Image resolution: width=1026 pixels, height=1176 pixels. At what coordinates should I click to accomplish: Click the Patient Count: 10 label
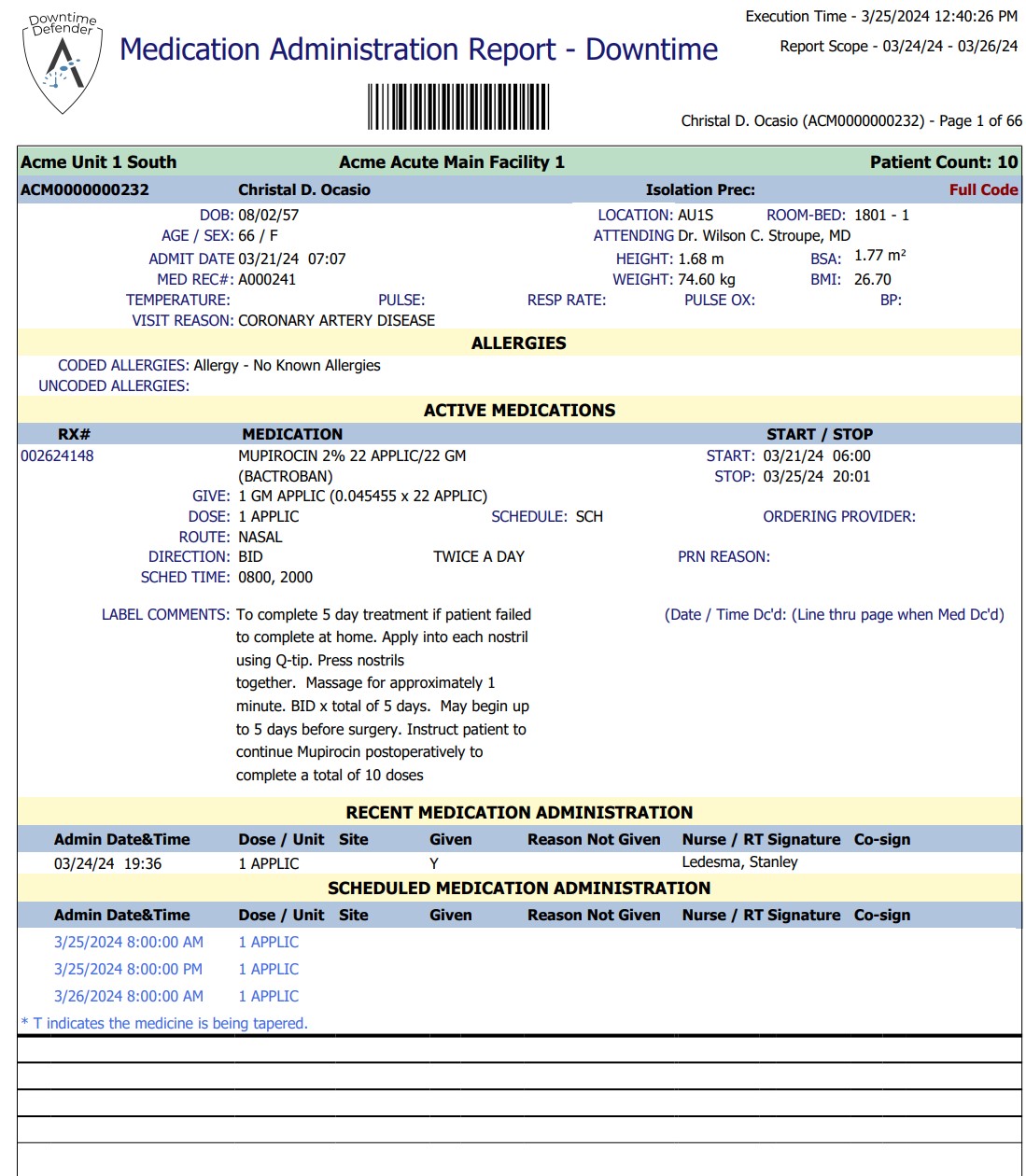pos(943,162)
